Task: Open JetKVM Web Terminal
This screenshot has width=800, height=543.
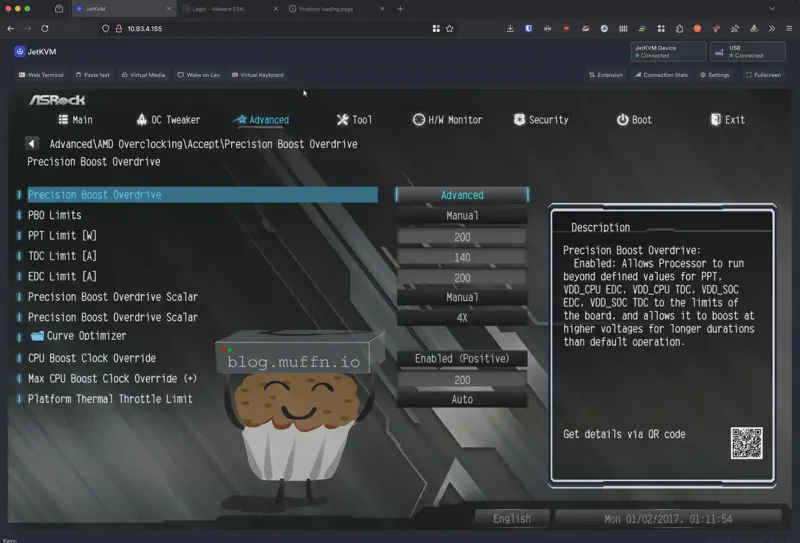Action: point(41,75)
